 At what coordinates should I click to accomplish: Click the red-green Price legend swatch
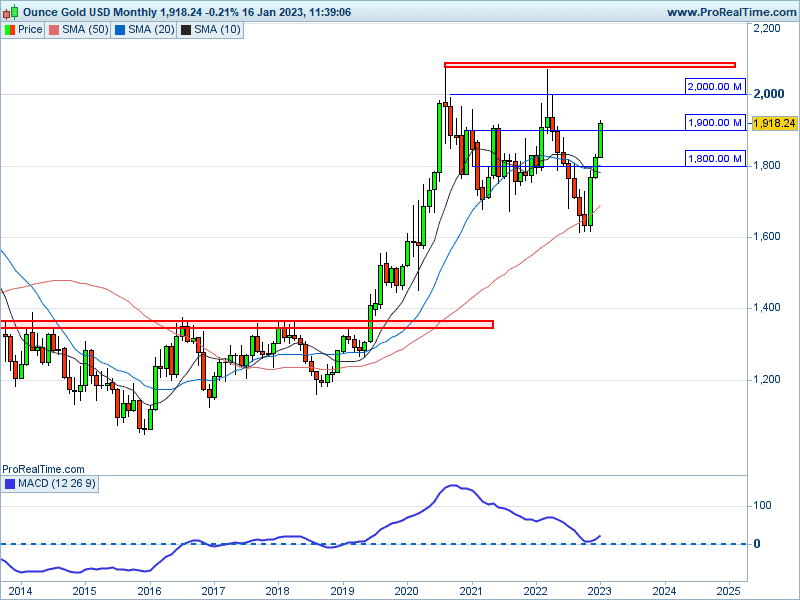coord(10,30)
